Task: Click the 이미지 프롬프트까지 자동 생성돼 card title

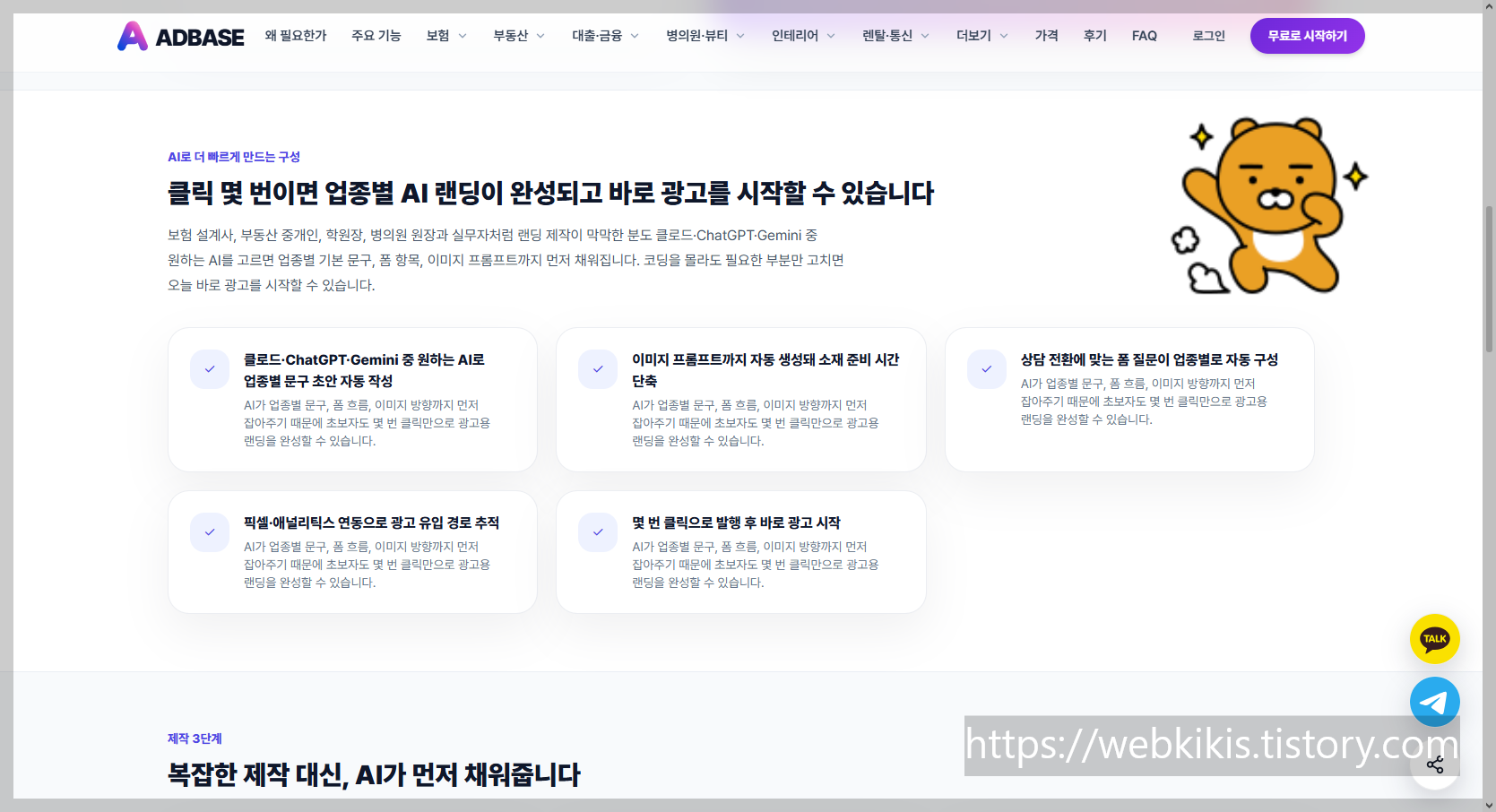Action: [x=765, y=370]
